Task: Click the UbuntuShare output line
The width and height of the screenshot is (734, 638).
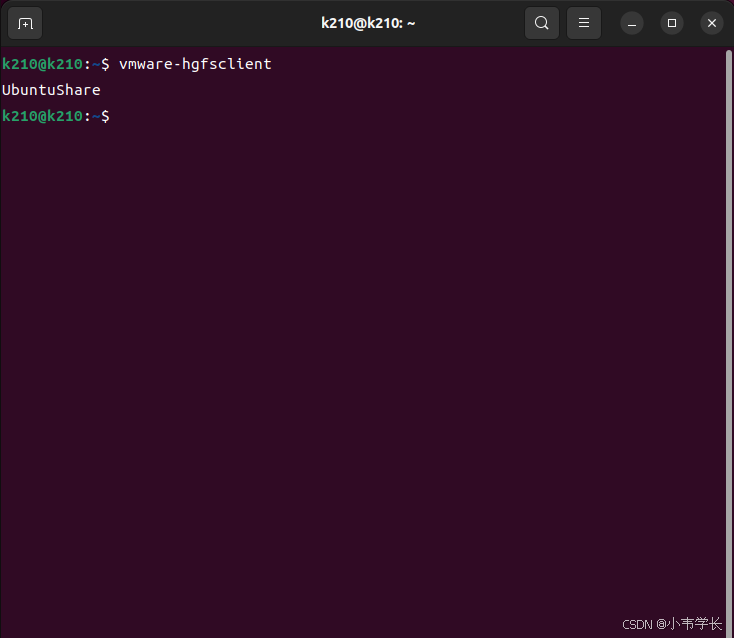Action: coord(51,90)
